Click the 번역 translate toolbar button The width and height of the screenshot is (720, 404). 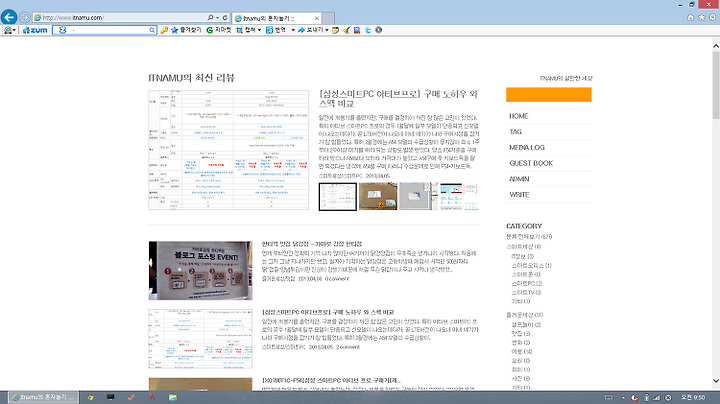click(x=276, y=30)
